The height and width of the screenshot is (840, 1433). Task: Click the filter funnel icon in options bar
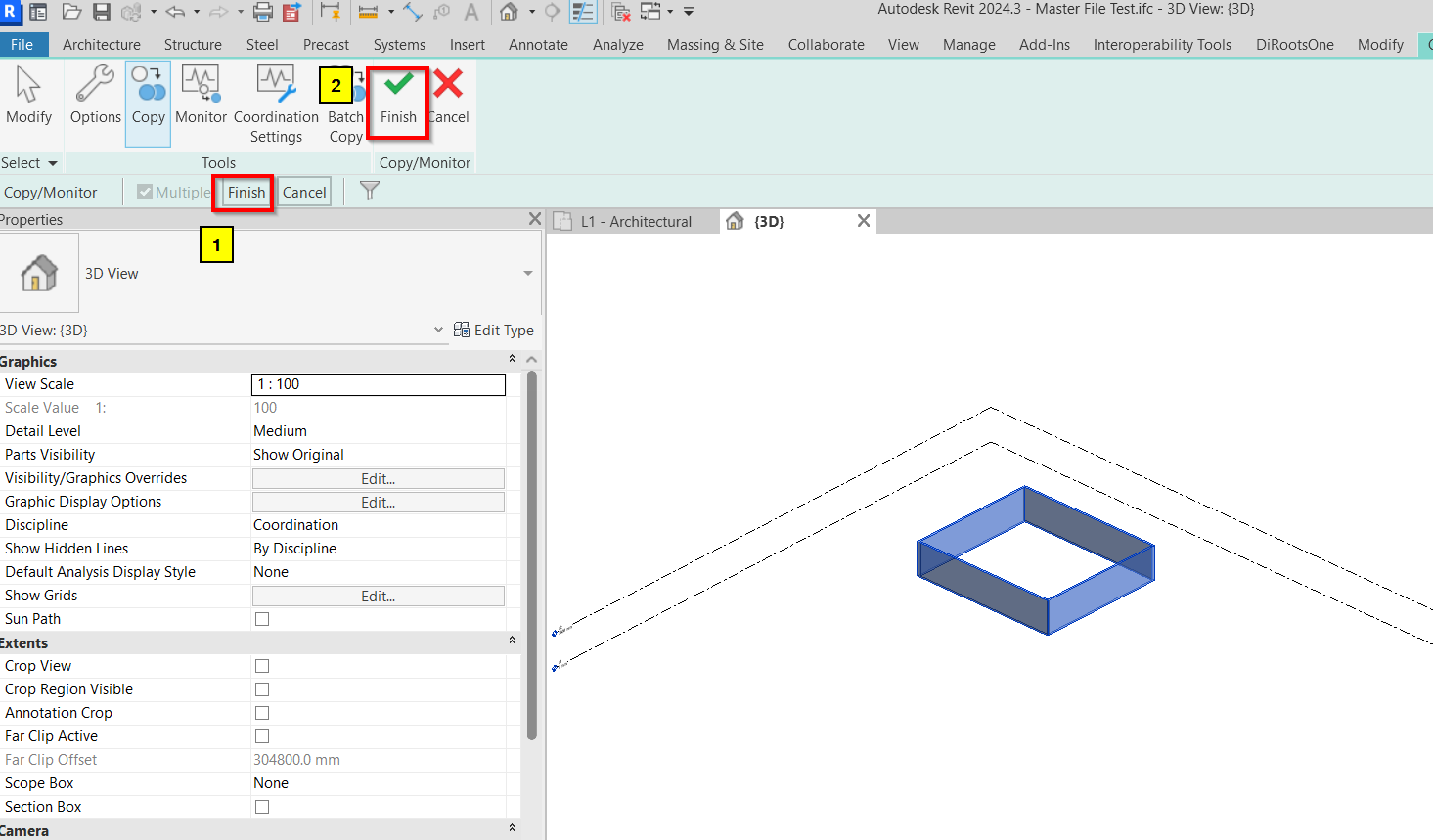(370, 192)
